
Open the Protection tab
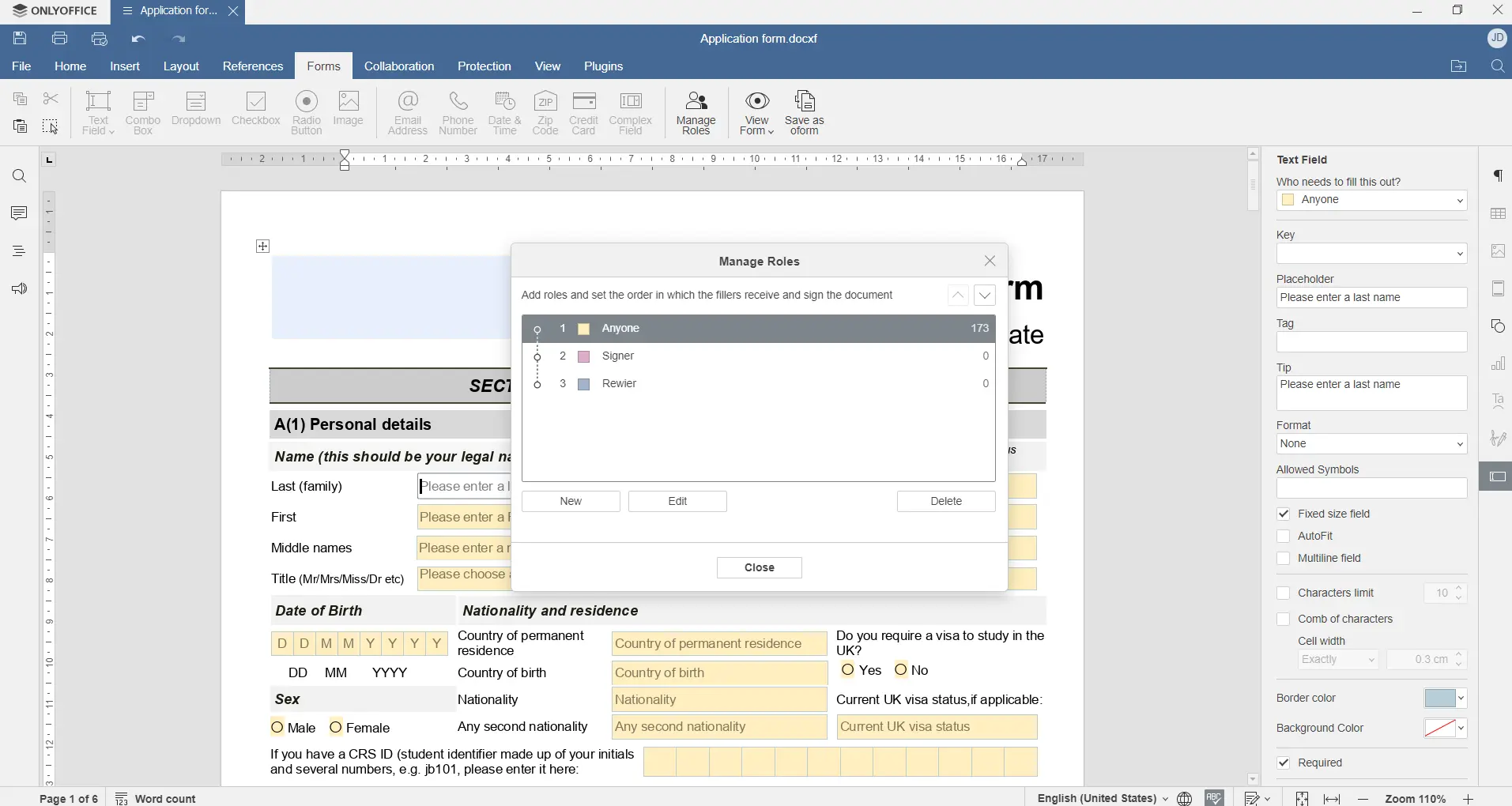485,66
